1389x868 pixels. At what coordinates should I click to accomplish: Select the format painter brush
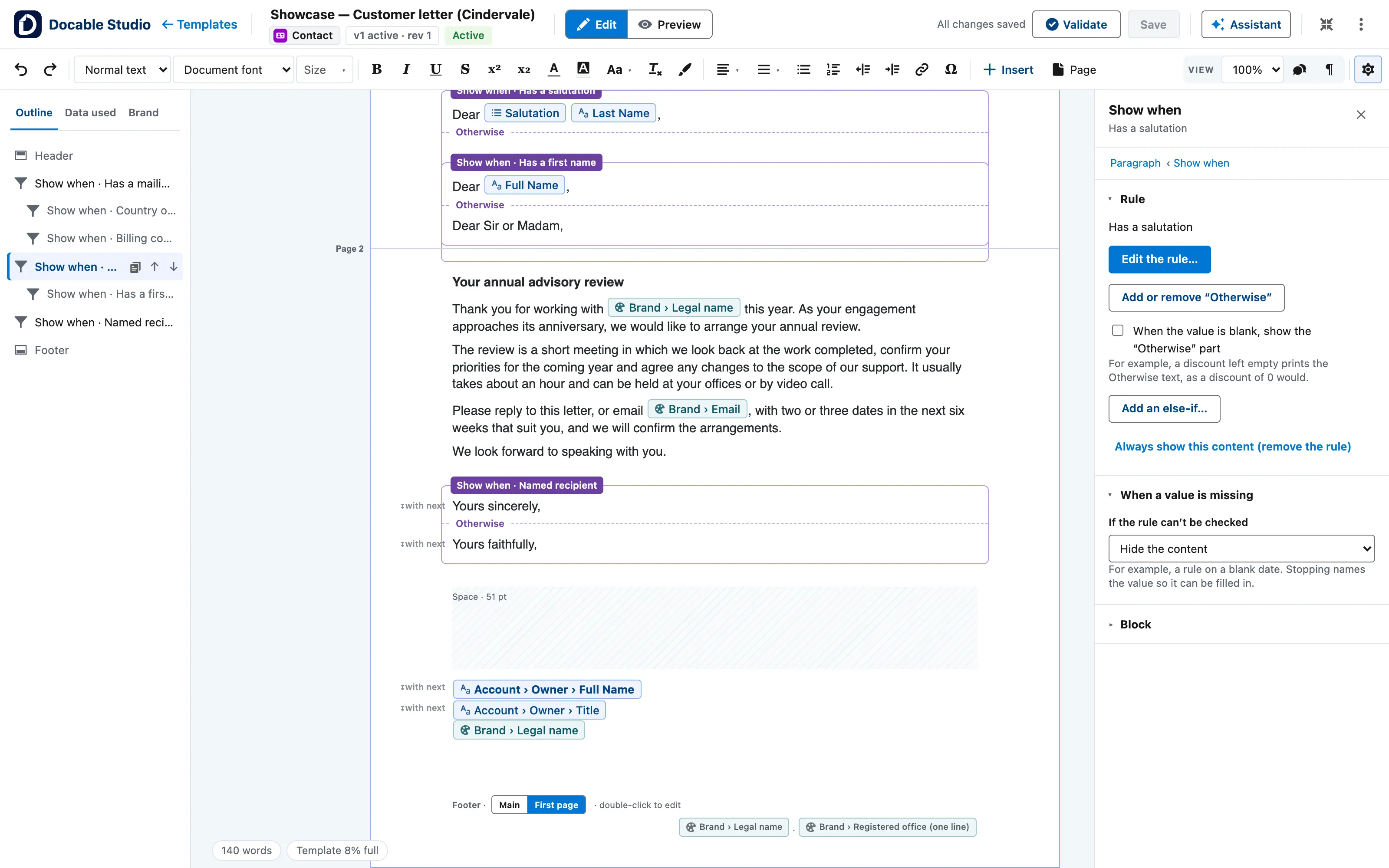(x=685, y=69)
